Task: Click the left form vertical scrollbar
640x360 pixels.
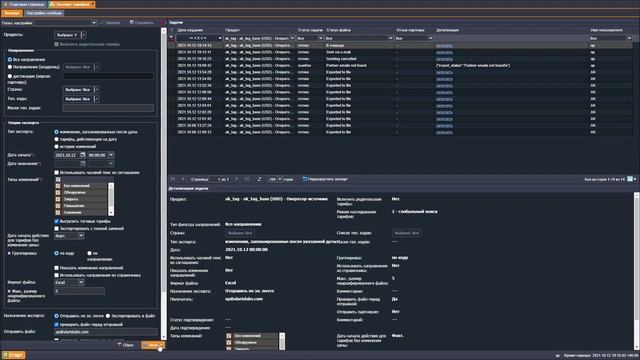Action: tap(164, 184)
